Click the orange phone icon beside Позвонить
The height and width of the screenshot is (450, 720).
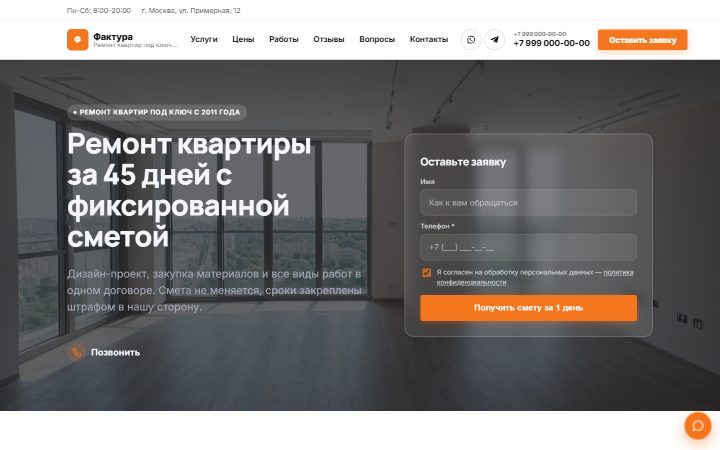[76, 352]
